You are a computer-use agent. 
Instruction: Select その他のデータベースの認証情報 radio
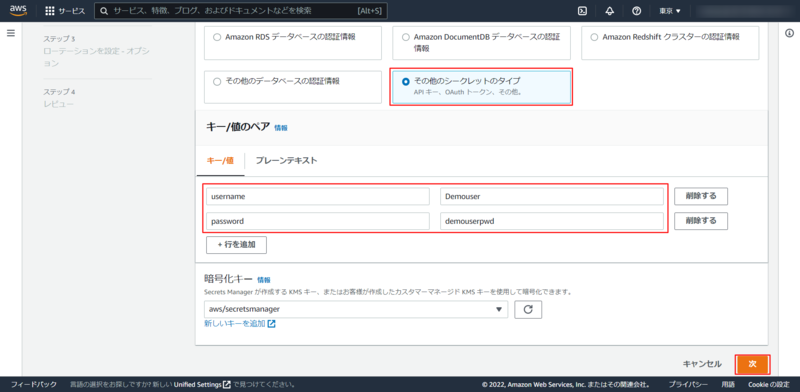217,81
